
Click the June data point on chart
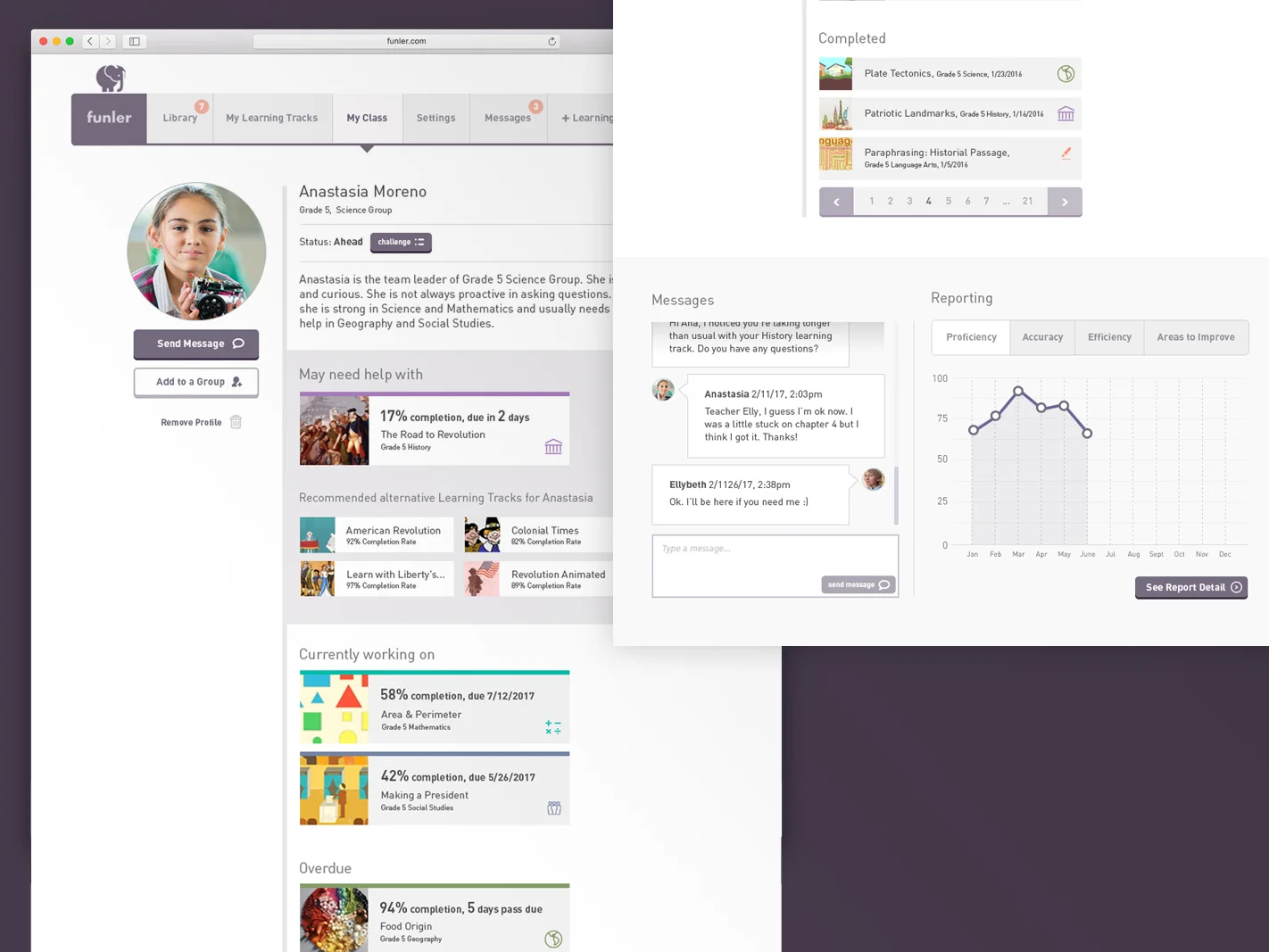tap(1087, 434)
